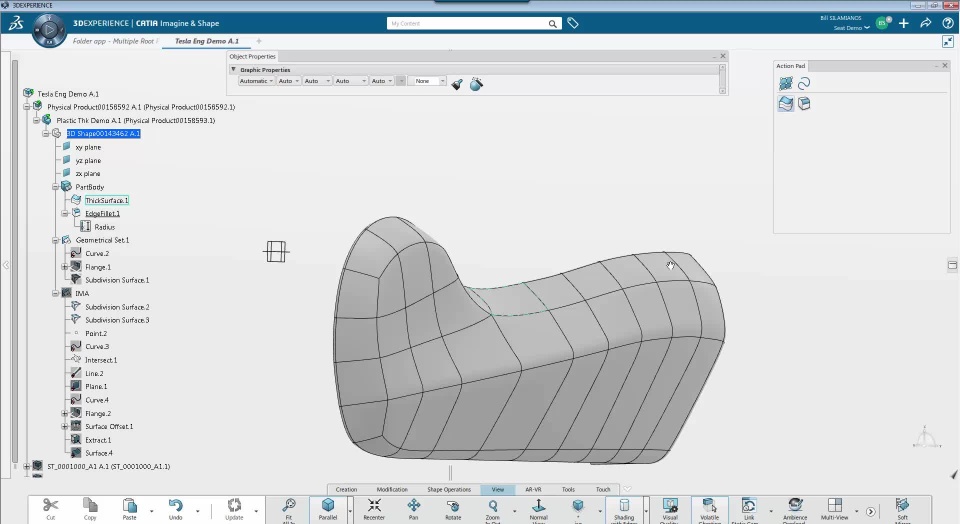Image resolution: width=960 pixels, height=524 pixels.
Task: Open the help question mark icon
Action: pos(948,23)
